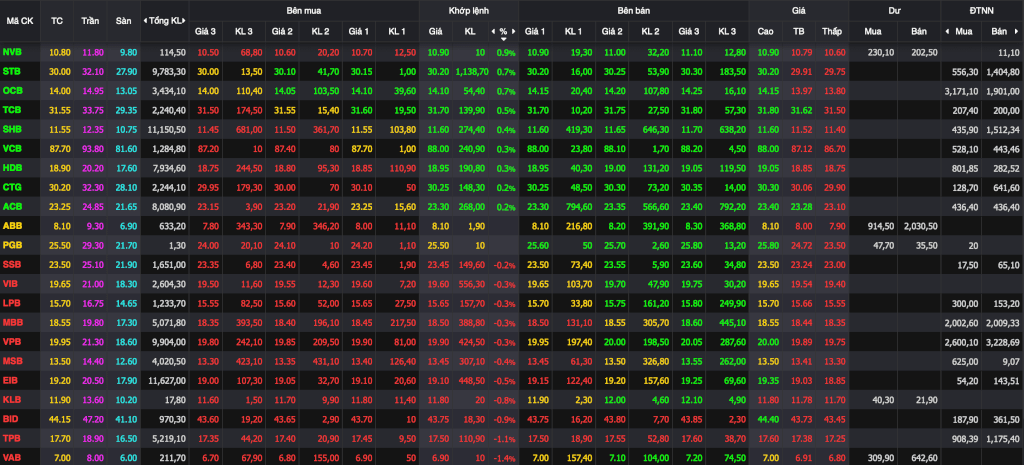Click the TB average price header

click(799, 31)
